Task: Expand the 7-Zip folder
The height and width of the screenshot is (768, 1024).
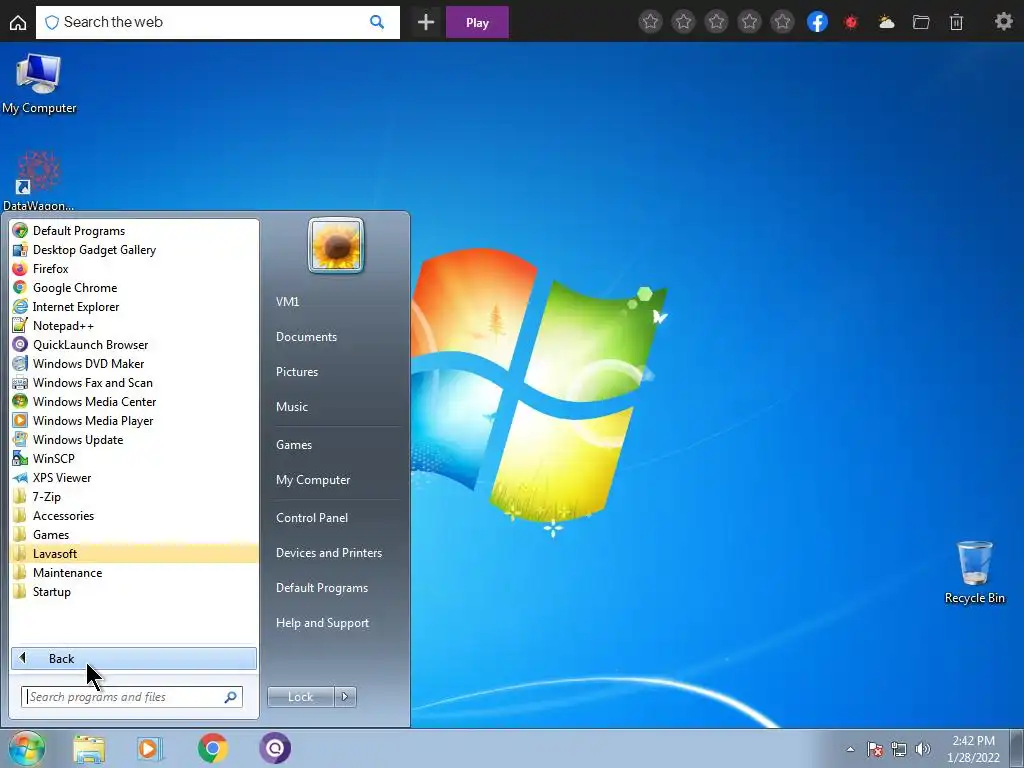Action: coord(134,496)
